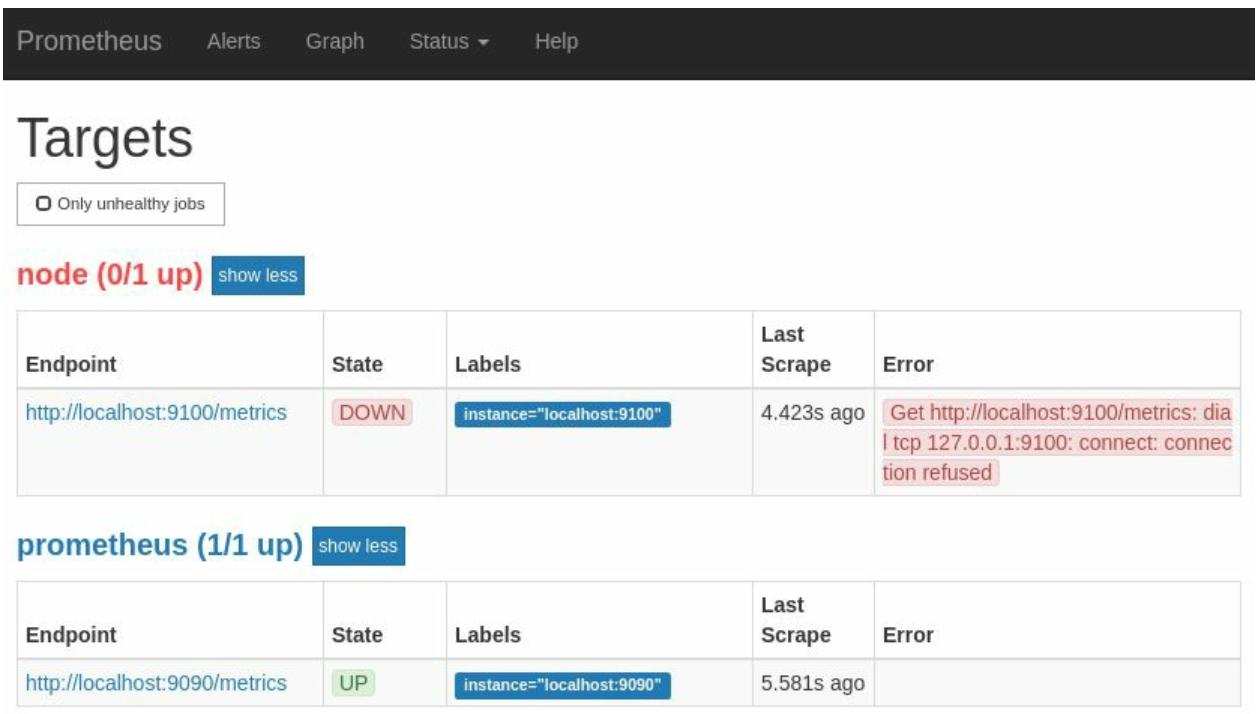Image resolution: width=1257 pixels, height=714 pixels.
Task: Click the UP state badge
Action: pos(353,684)
